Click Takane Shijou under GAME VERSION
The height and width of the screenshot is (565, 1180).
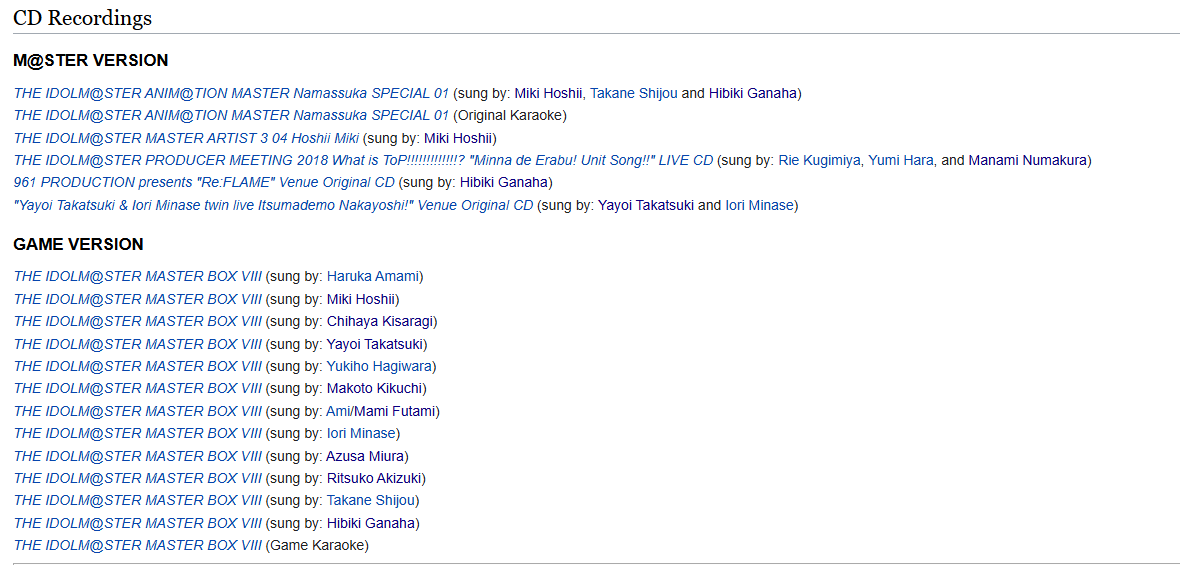(x=370, y=500)
